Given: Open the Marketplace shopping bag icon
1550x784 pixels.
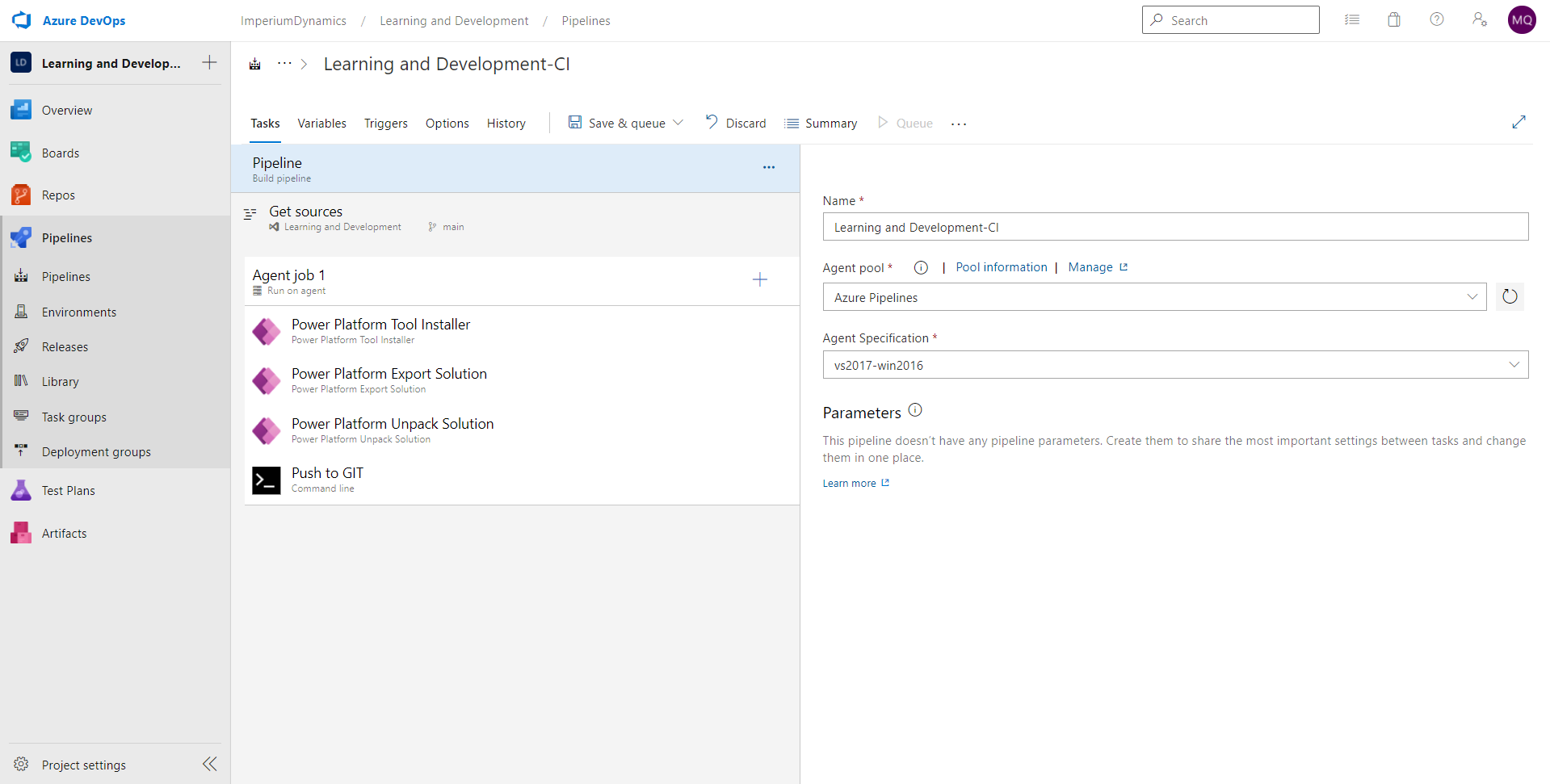Looking at the screenshot, I should 1393,19.
